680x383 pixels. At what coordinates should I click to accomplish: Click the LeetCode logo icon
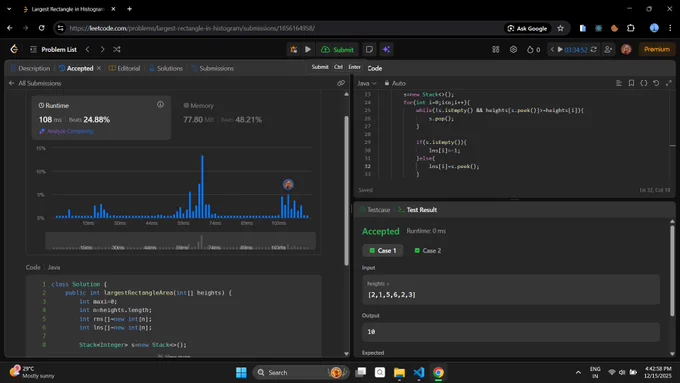click(14, 49)
